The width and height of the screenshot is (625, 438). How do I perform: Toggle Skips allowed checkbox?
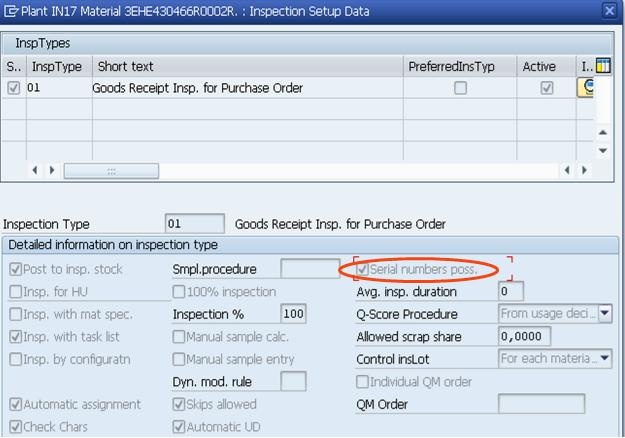(x=179, y=405)
